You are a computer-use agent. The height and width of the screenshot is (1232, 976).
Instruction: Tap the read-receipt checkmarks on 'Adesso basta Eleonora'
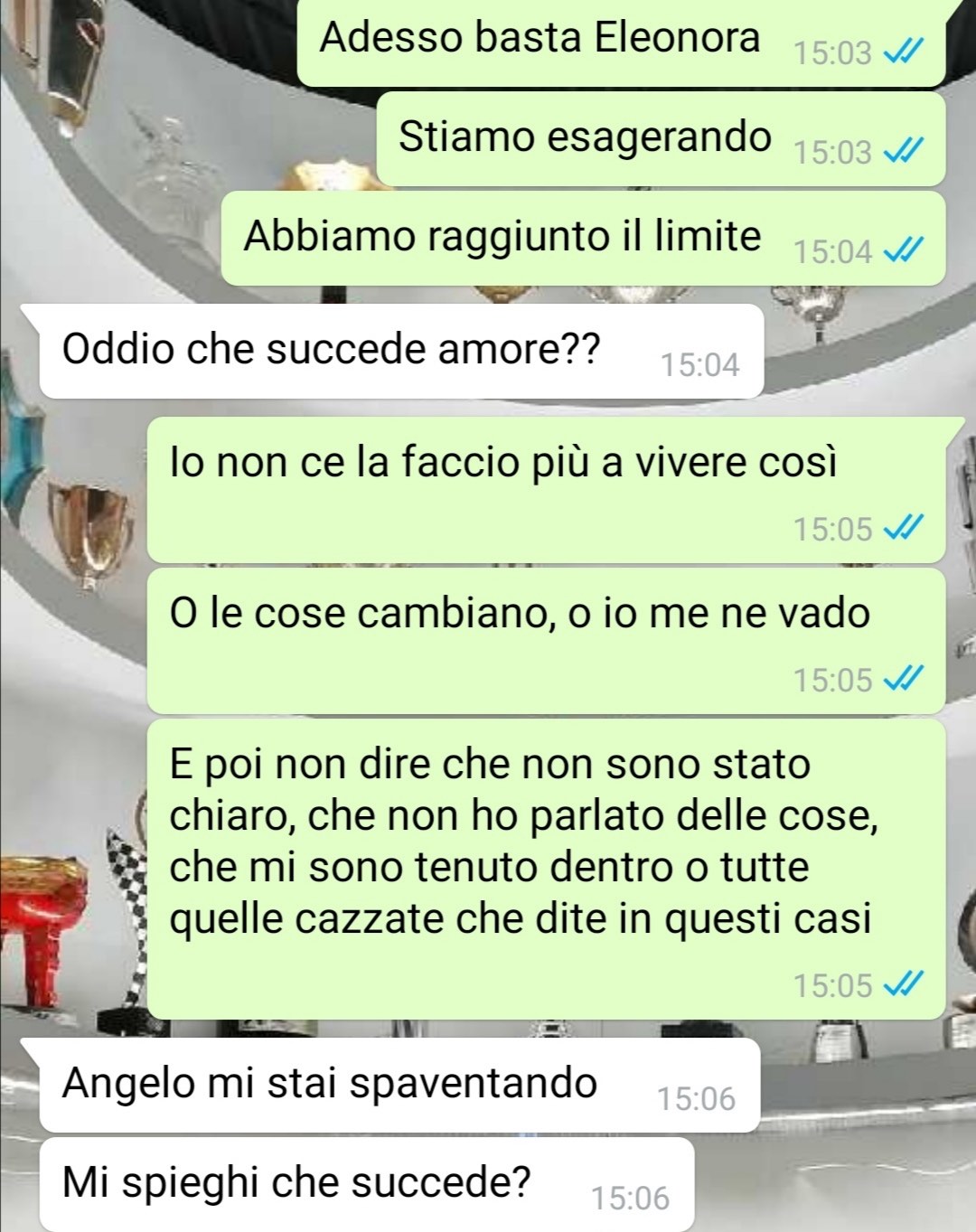pyautogui.click(x=902, y=52)
